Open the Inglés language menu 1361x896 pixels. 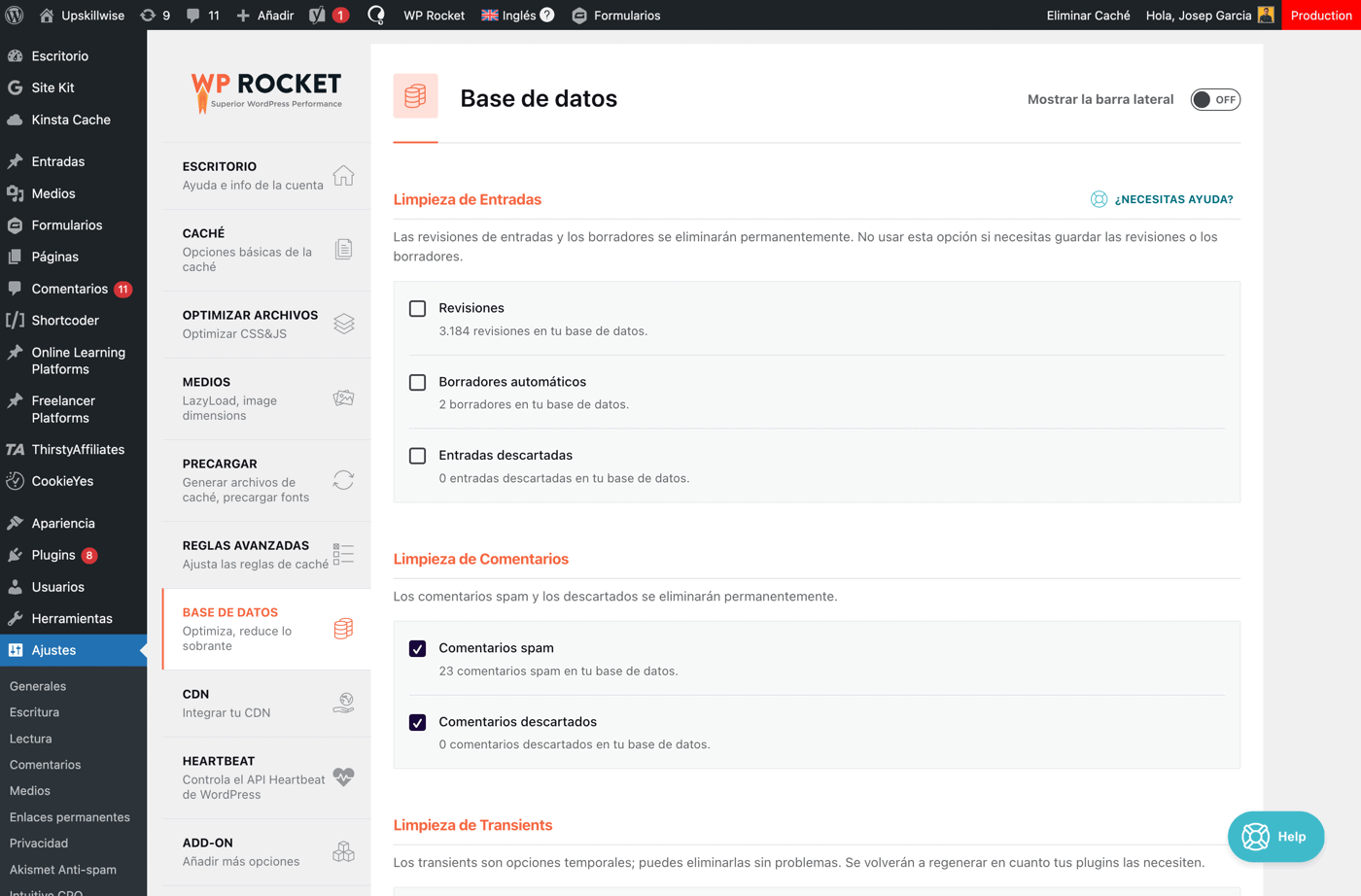pyautogui.click(x=519, y=16)
